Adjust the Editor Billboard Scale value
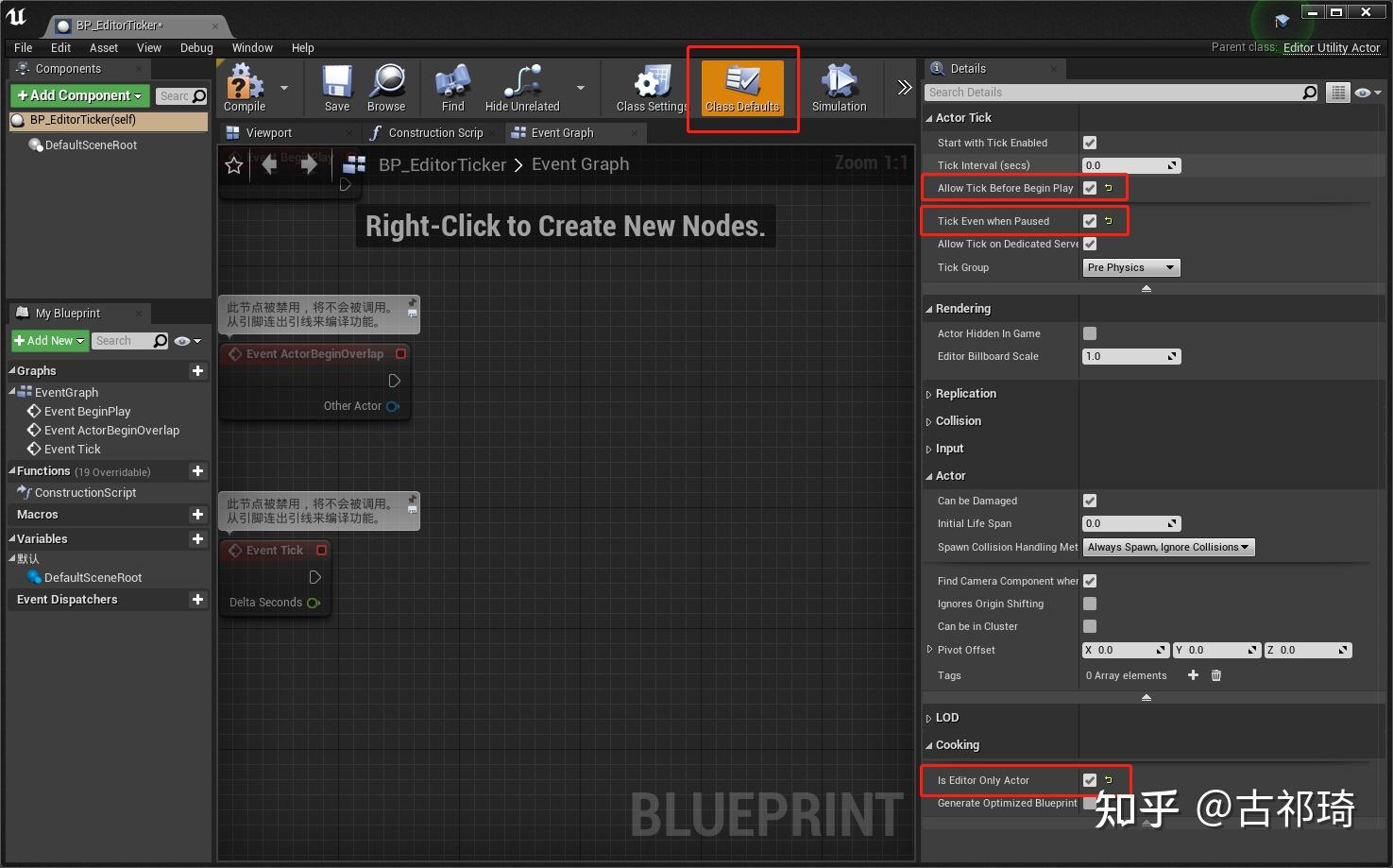 1124,356
